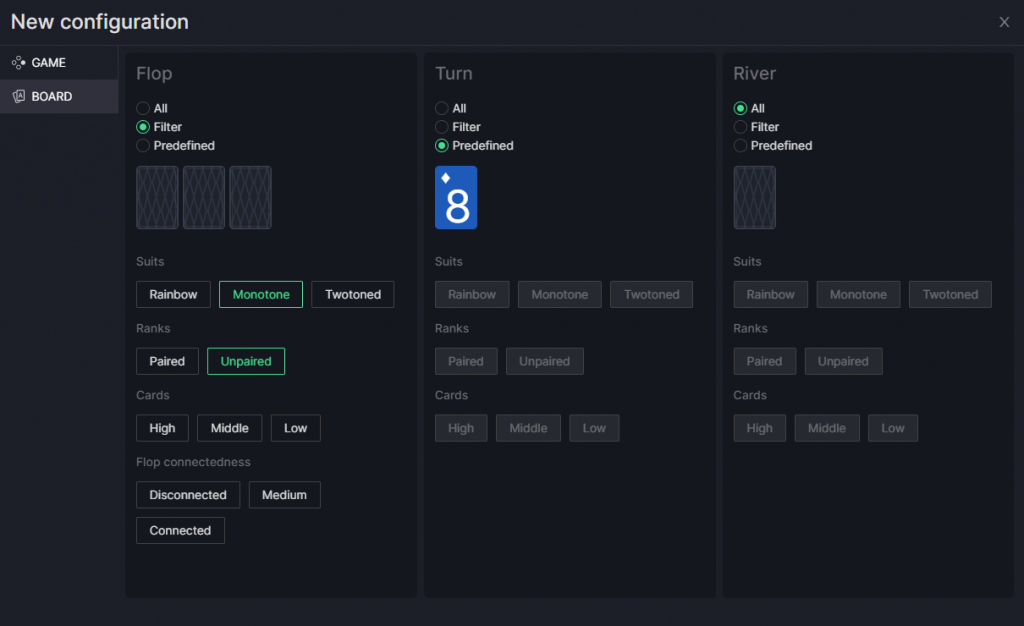The image size is (1024, 626).
Task: Click the second flop card slot
Action: [204, 197]
